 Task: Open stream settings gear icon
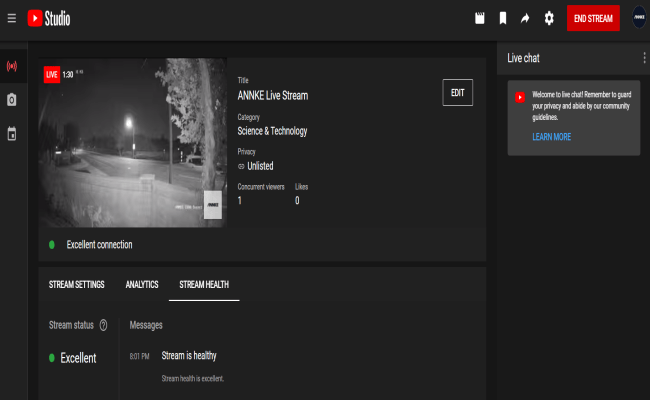click(548, 18)
